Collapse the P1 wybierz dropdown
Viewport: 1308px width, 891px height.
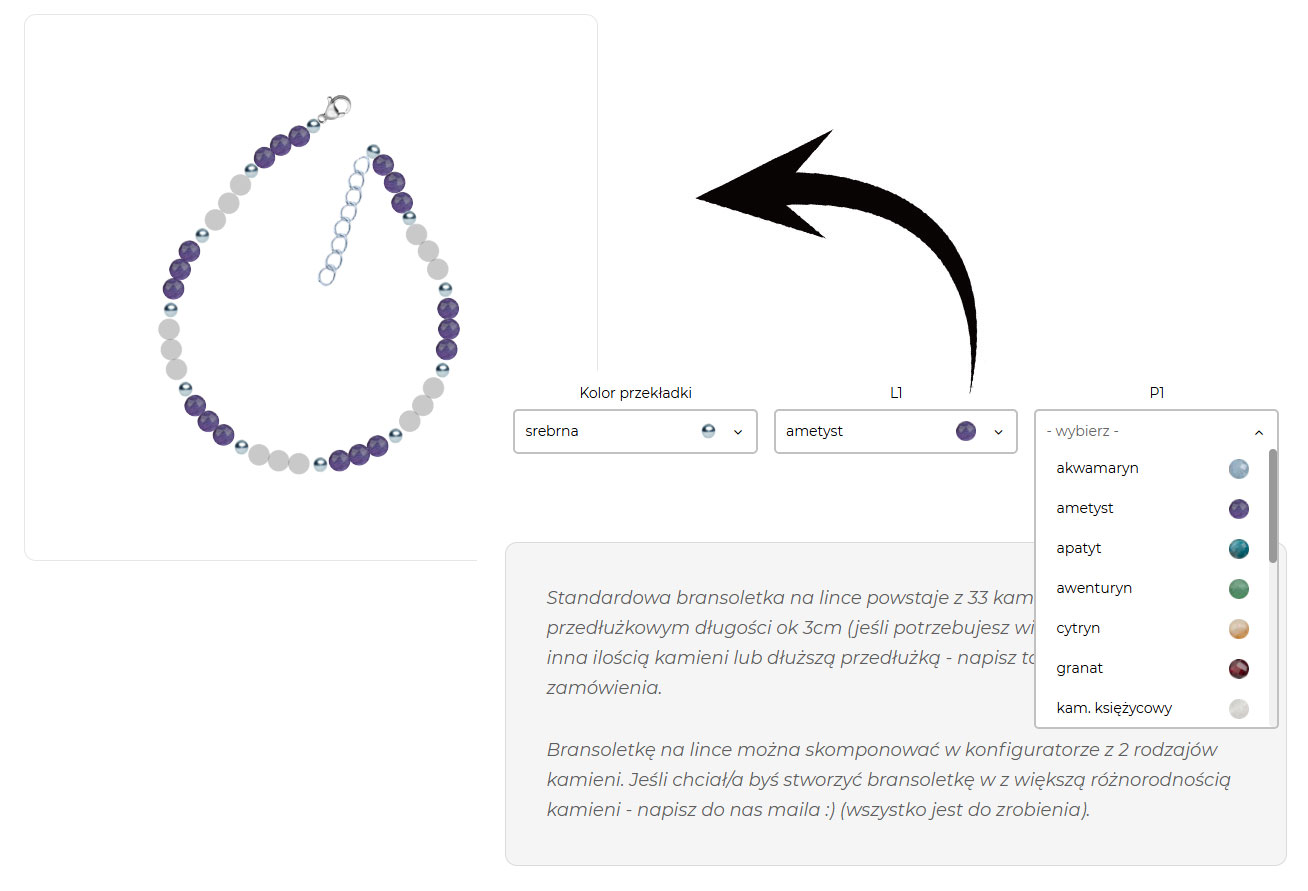coord(1156,431)
